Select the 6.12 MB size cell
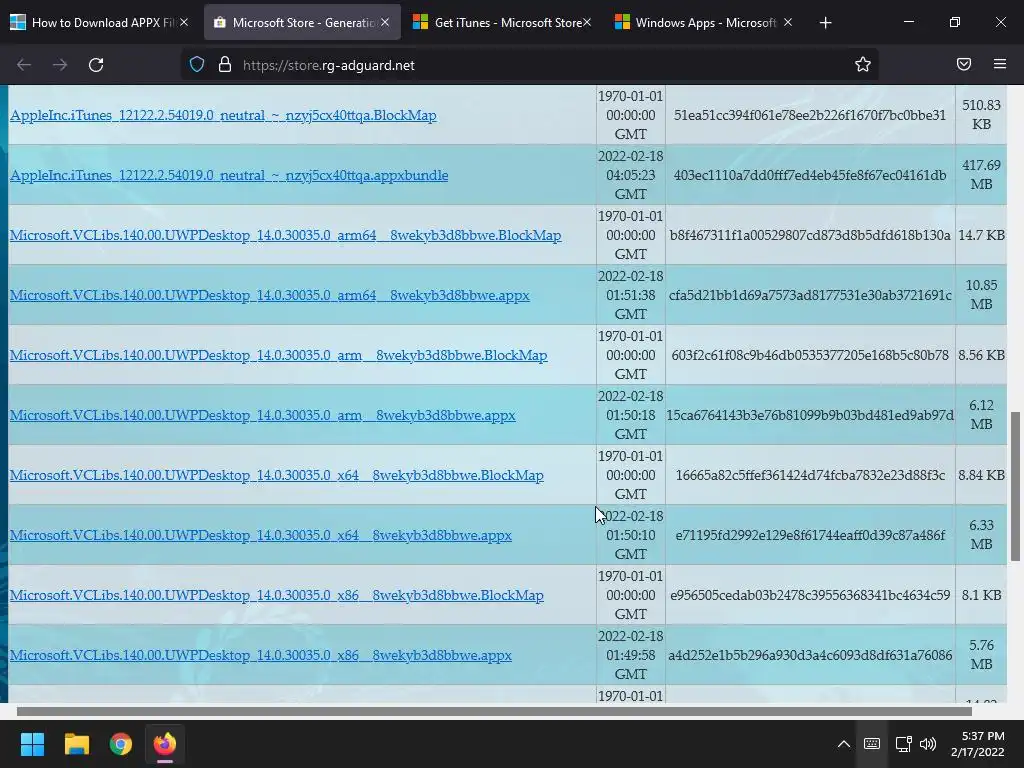Viewport: 1024px width, 768px height. pos(981,415)
